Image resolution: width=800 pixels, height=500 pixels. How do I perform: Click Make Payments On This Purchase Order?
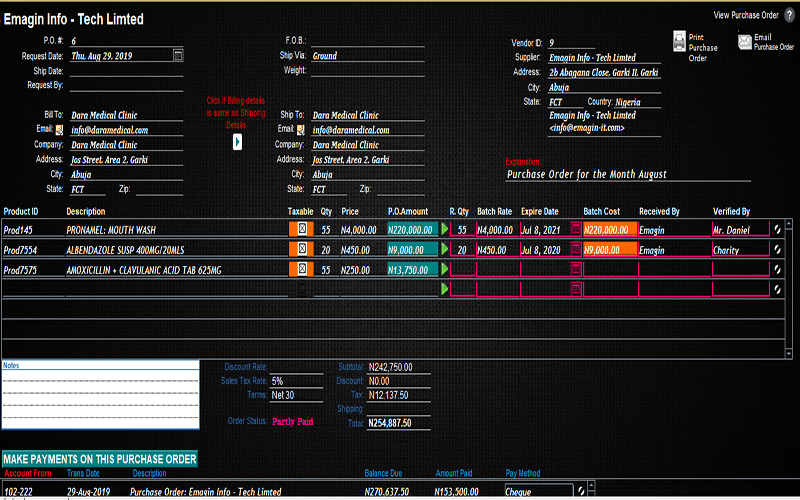click(99, 458)
